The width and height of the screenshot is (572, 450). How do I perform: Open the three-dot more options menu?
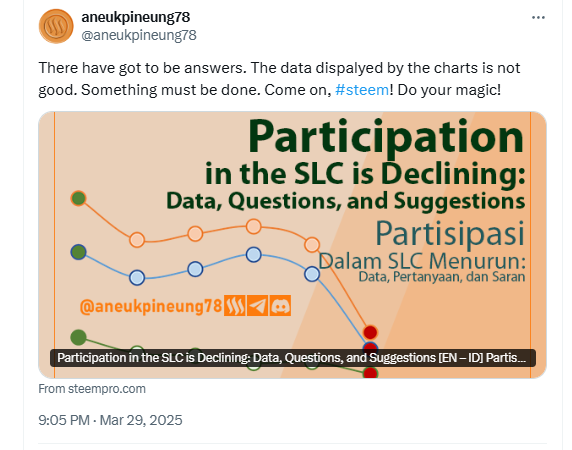click(538, 18)
